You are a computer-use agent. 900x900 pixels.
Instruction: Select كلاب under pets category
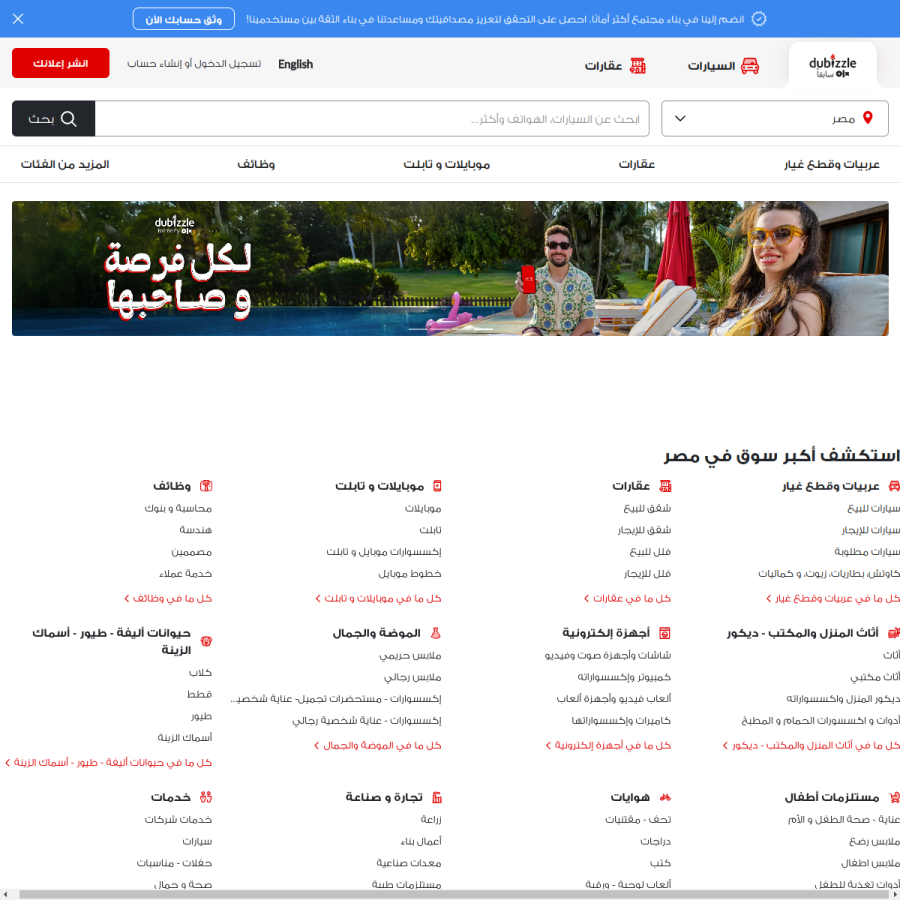coord(200,673)
